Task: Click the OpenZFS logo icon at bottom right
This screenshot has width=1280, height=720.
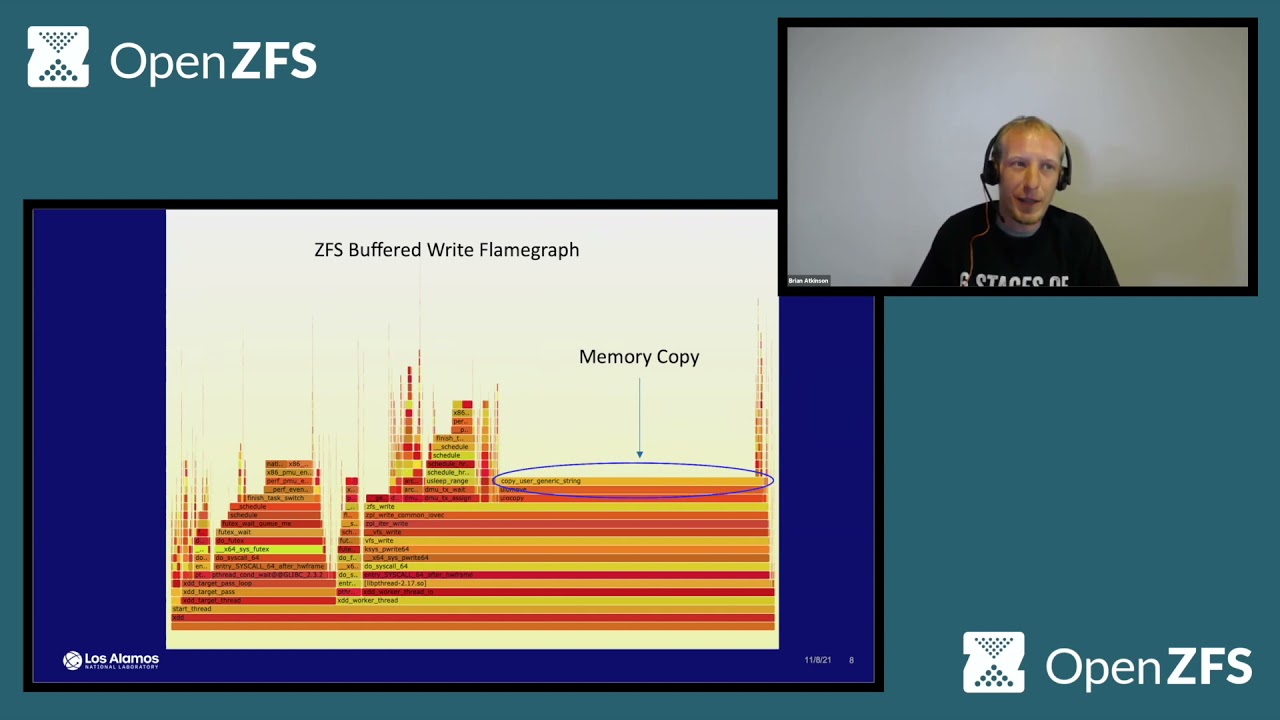Action: [993, 662]
